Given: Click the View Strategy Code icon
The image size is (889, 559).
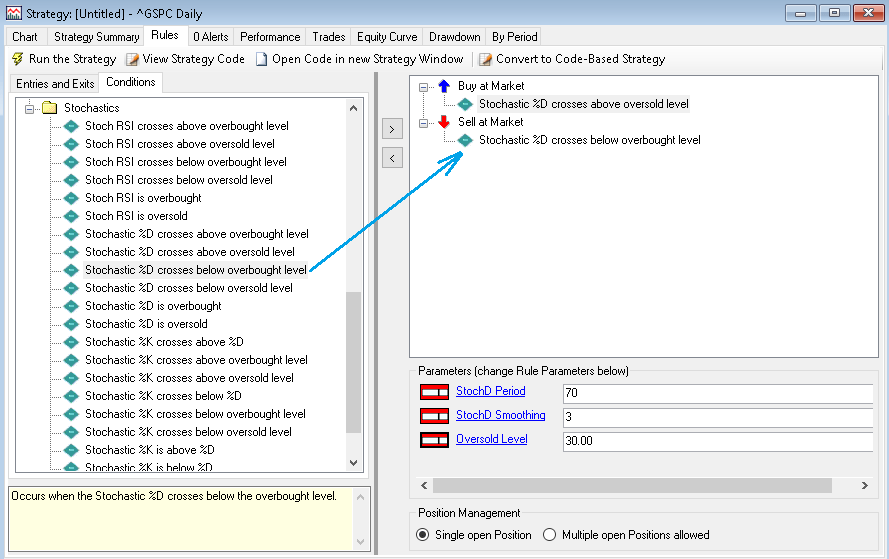Looking at the screenshot, I should click(x=132, y=59).
